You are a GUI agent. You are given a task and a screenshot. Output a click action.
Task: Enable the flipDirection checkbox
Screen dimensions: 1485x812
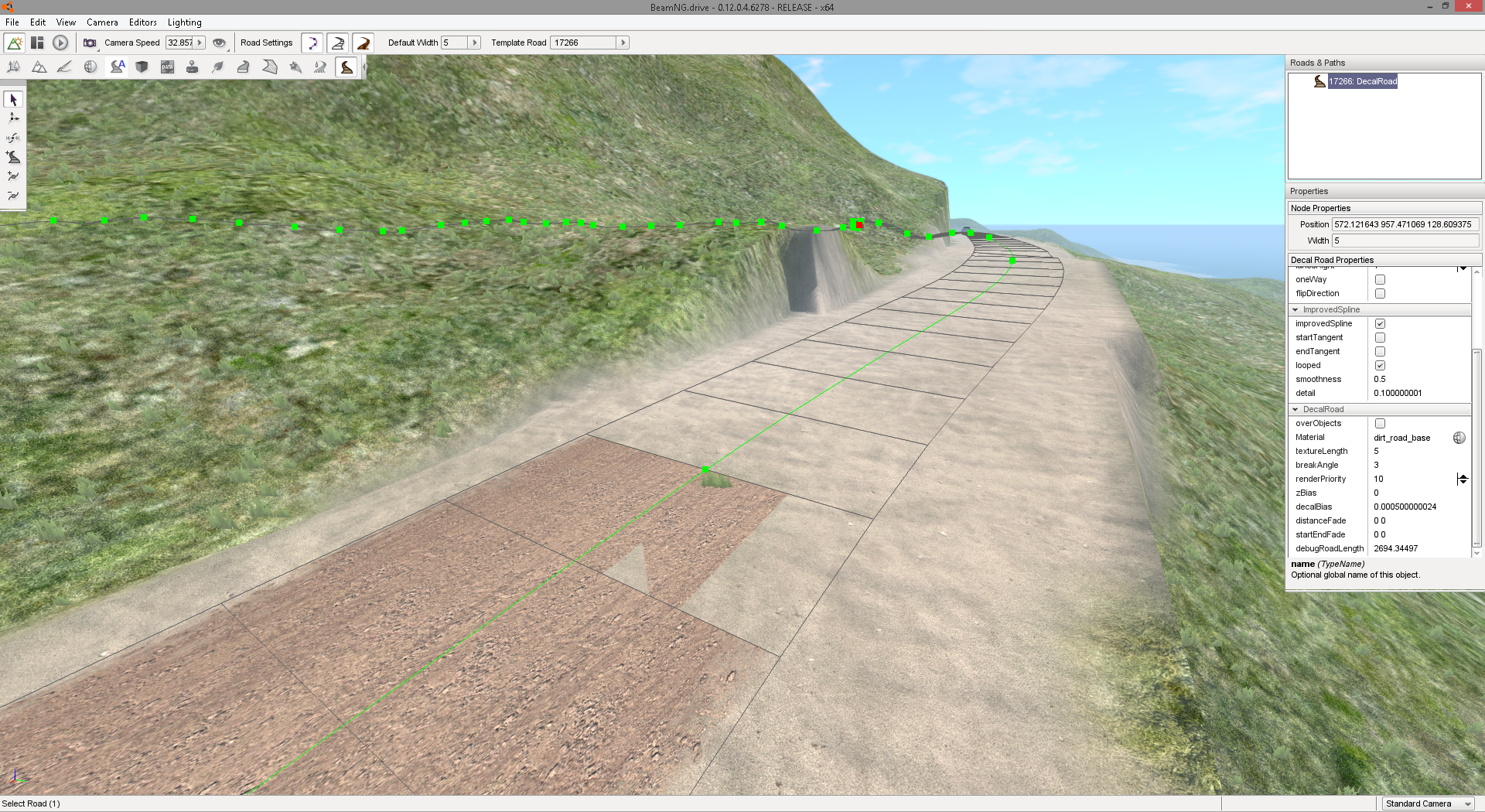(1380, 294)
